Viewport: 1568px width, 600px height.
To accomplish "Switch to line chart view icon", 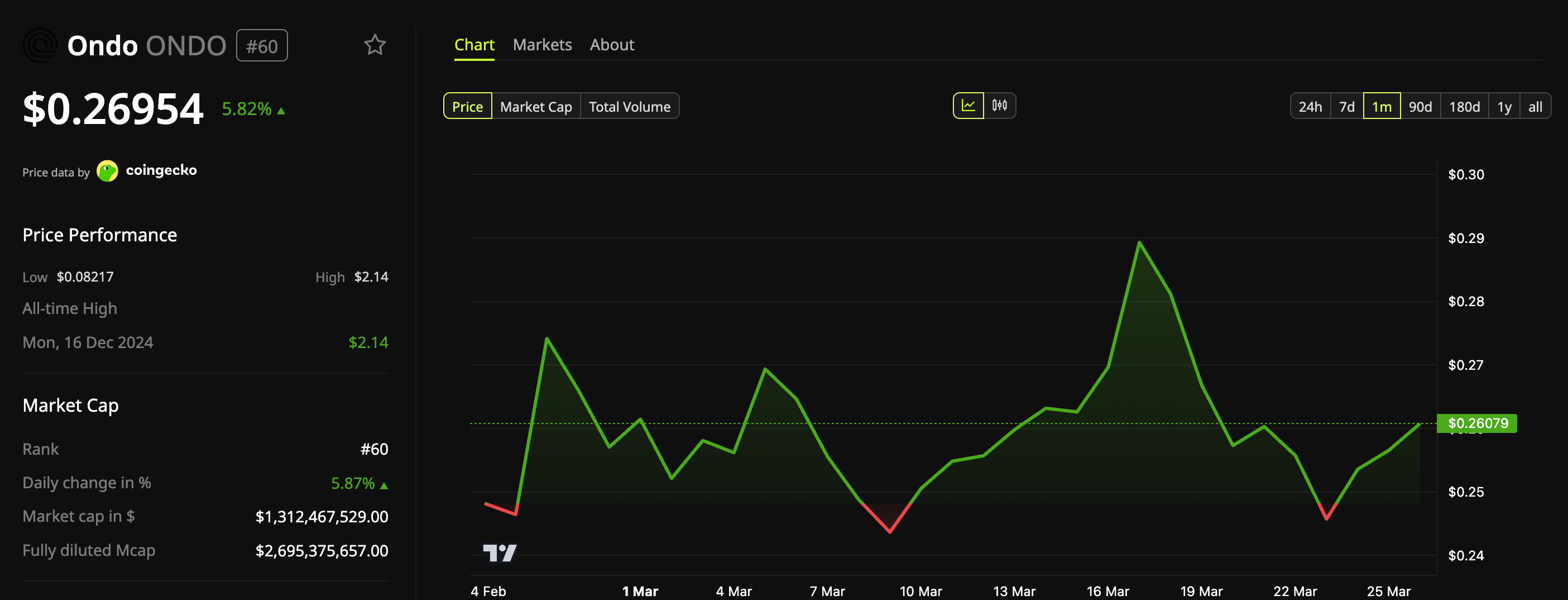I will [x=968, y=106].
